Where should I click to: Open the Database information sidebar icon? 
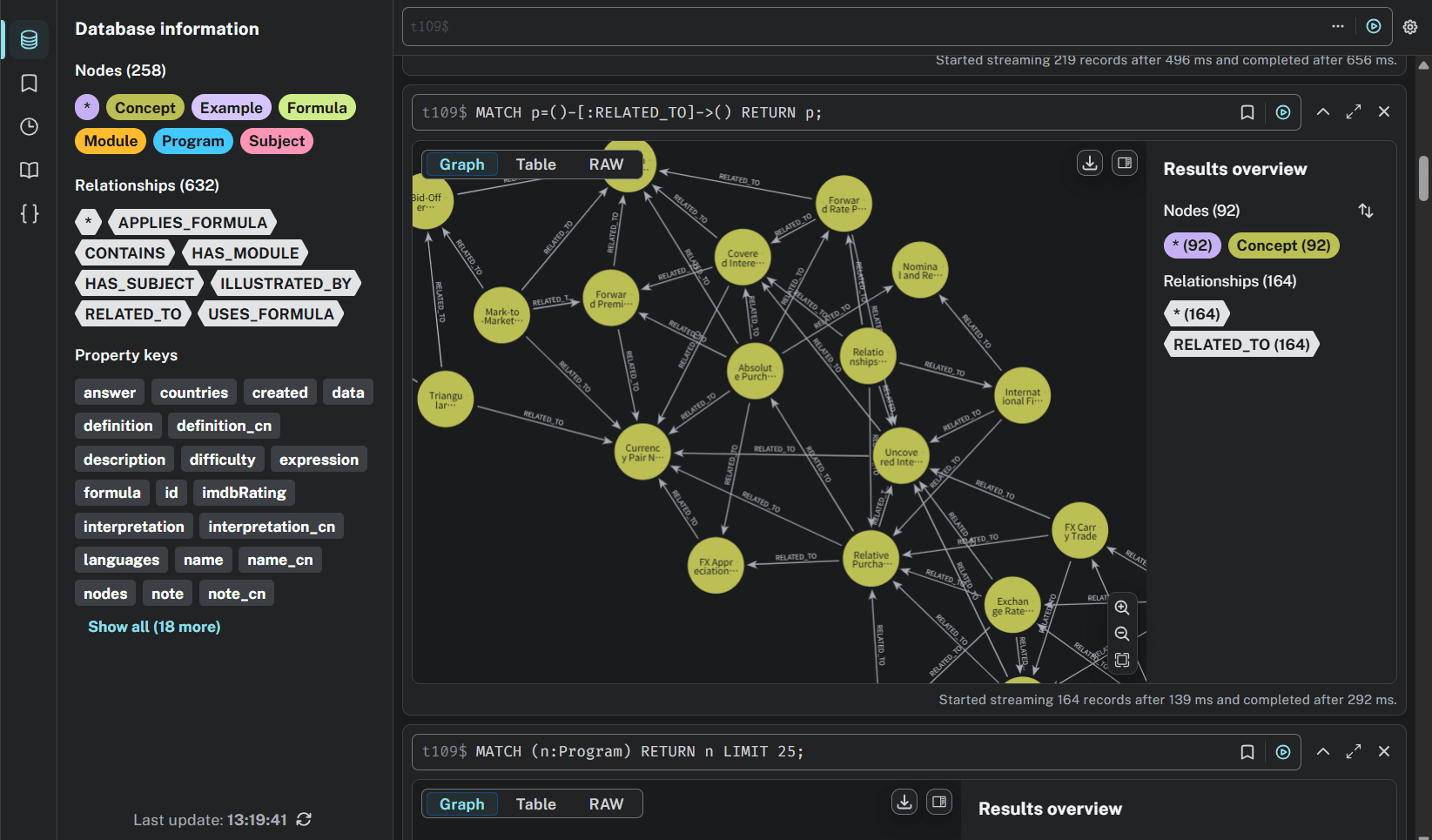point(29,40)
